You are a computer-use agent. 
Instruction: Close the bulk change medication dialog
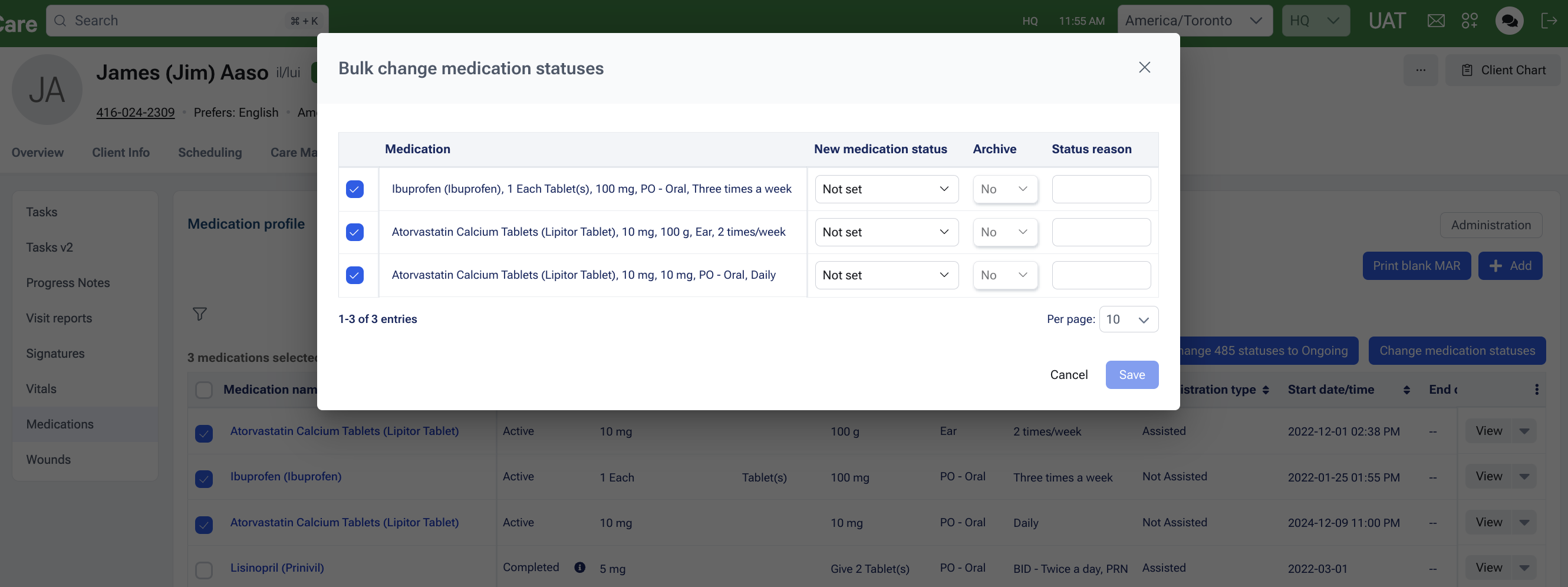[x=1144, y=68]
